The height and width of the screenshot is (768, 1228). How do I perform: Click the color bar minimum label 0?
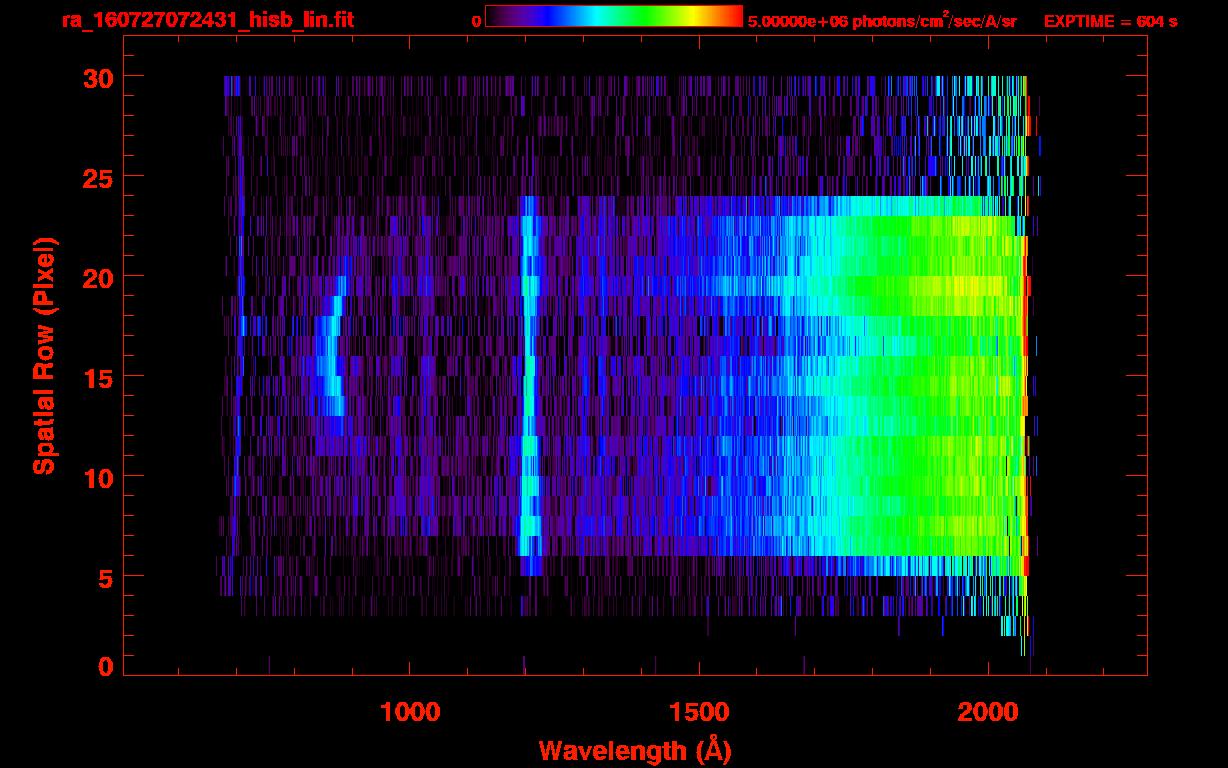[476, 21]
